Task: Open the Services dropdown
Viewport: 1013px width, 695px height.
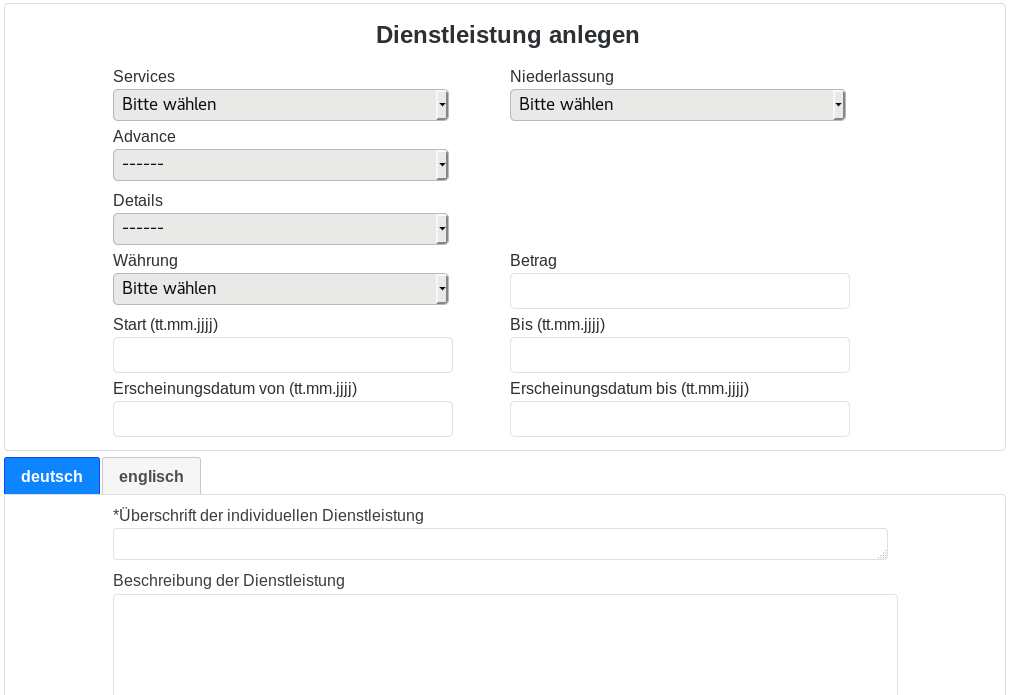Action: [x=280, y=105]
